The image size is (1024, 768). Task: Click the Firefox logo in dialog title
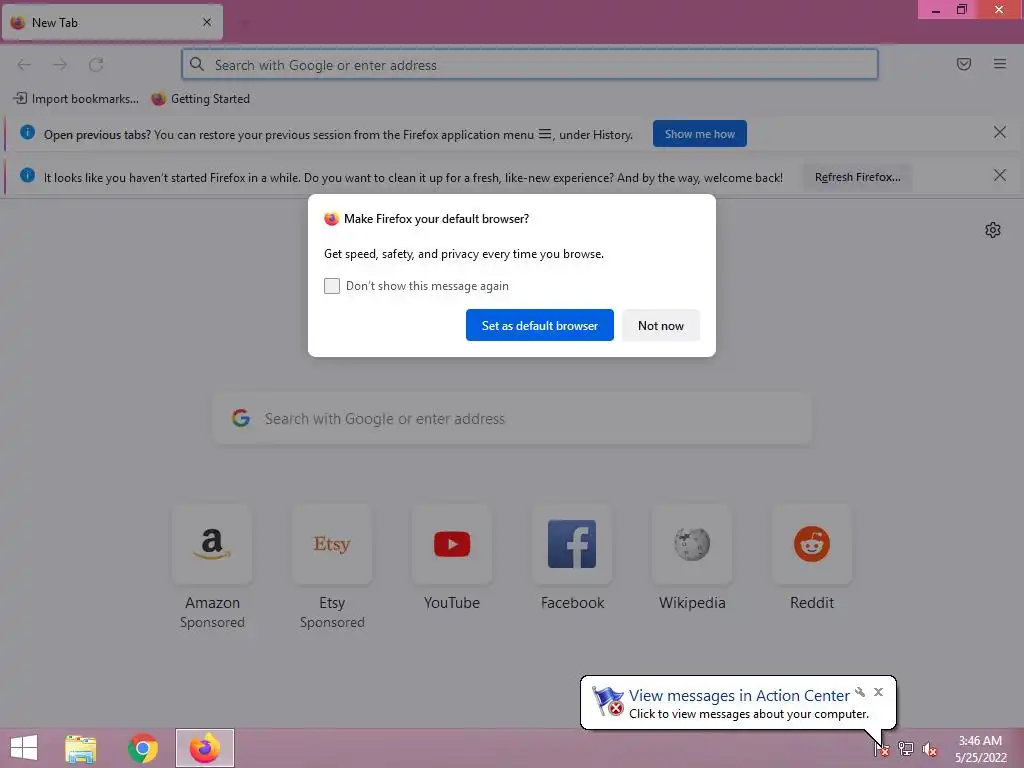pyautogui.click(x=332, y=219)
